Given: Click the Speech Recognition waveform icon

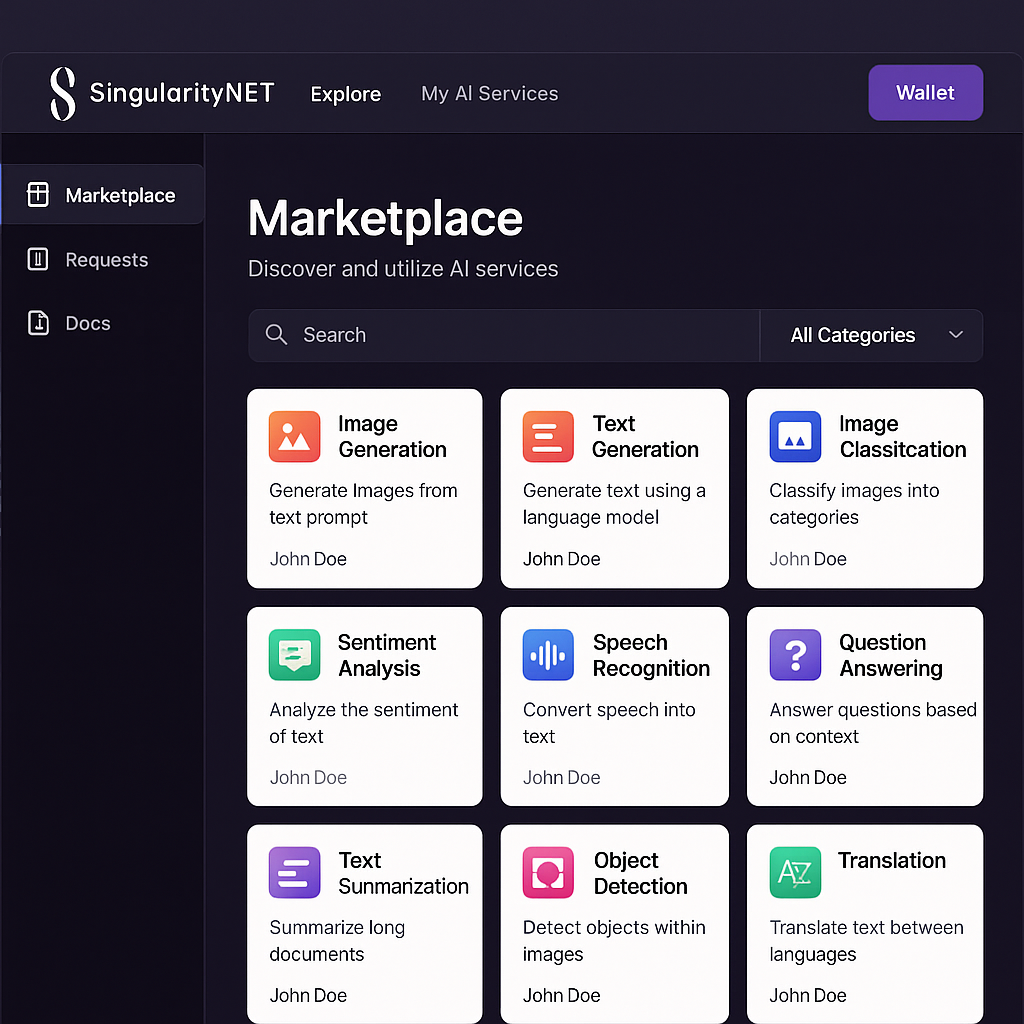Looking at the screenshot, I should (547, 655).
